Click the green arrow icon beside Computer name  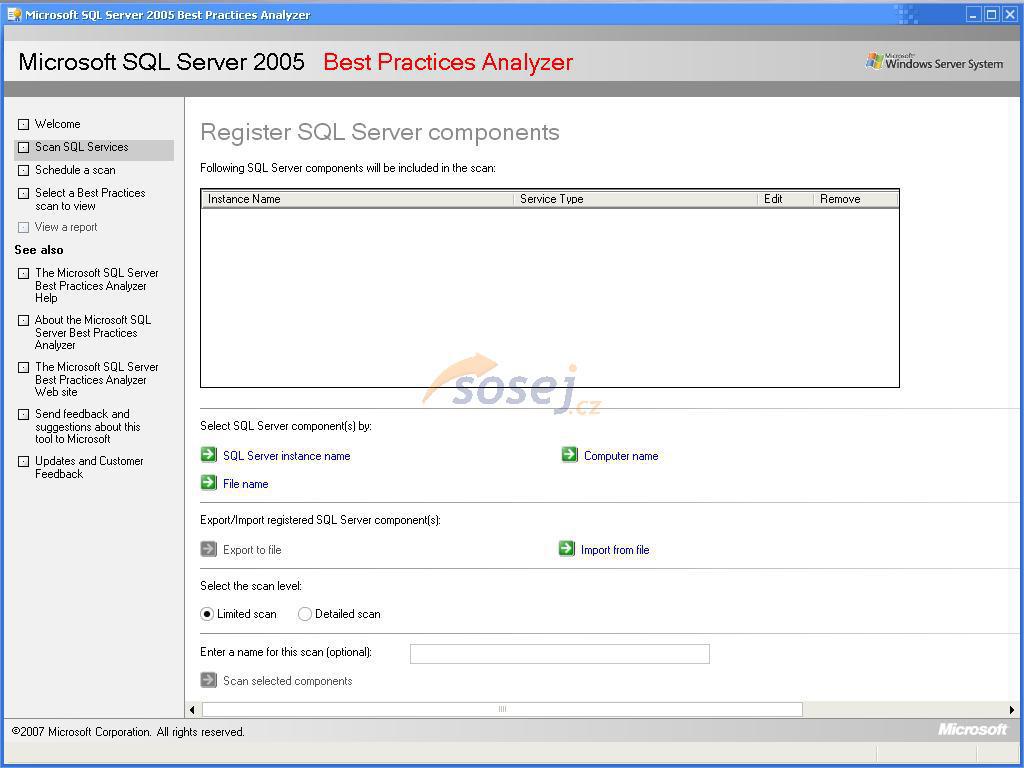(x=569, y=455)
